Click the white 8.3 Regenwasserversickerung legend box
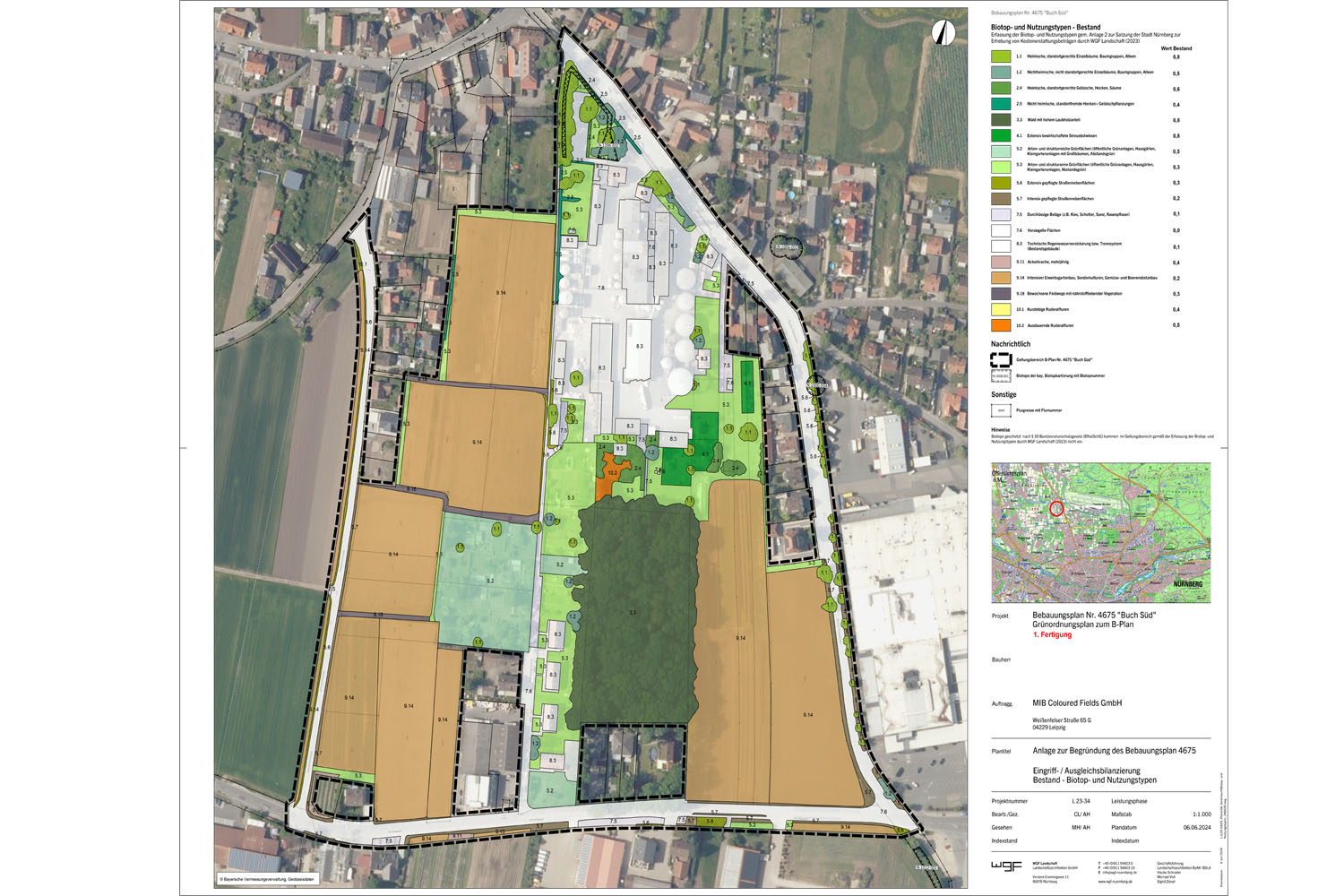1344x896 pixels. 1000,246
